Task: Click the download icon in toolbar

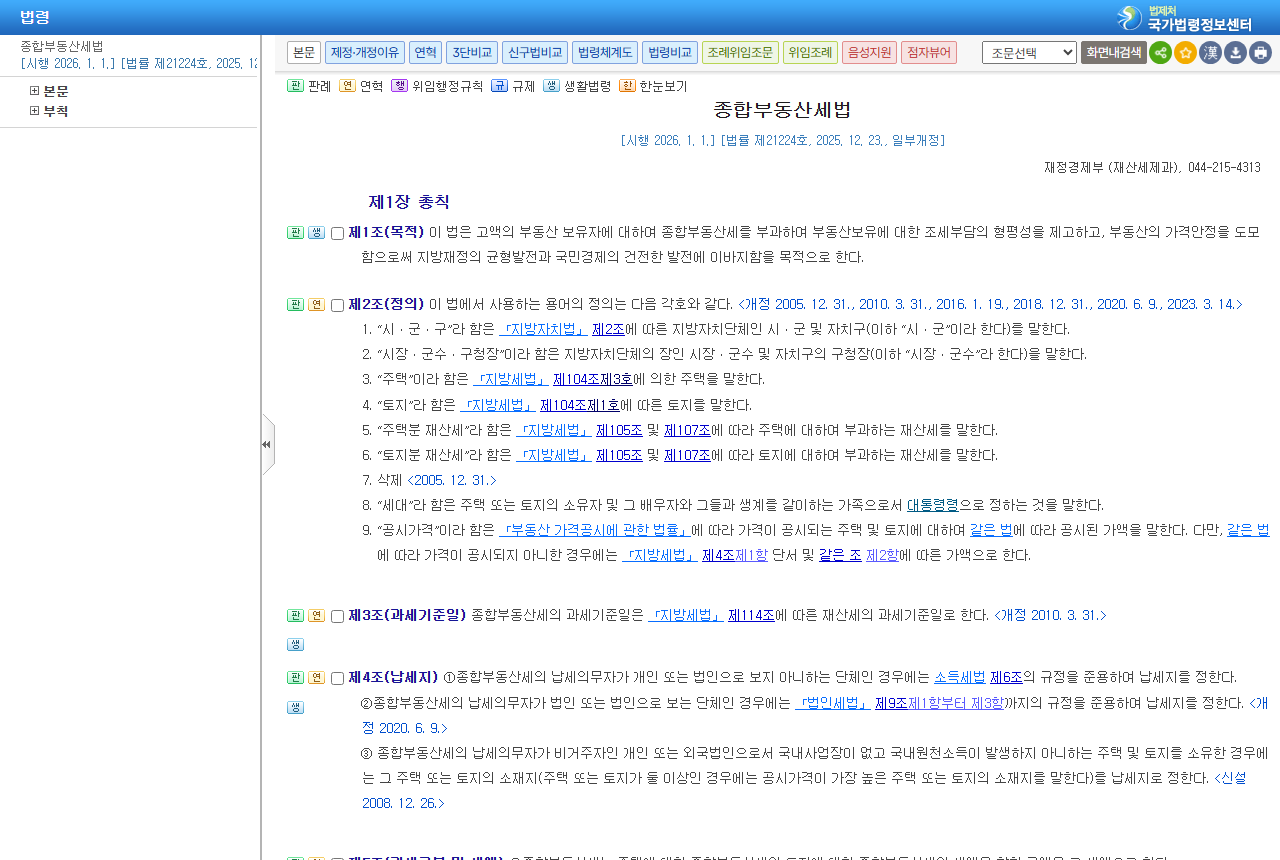Action: tap(1235, 53)
